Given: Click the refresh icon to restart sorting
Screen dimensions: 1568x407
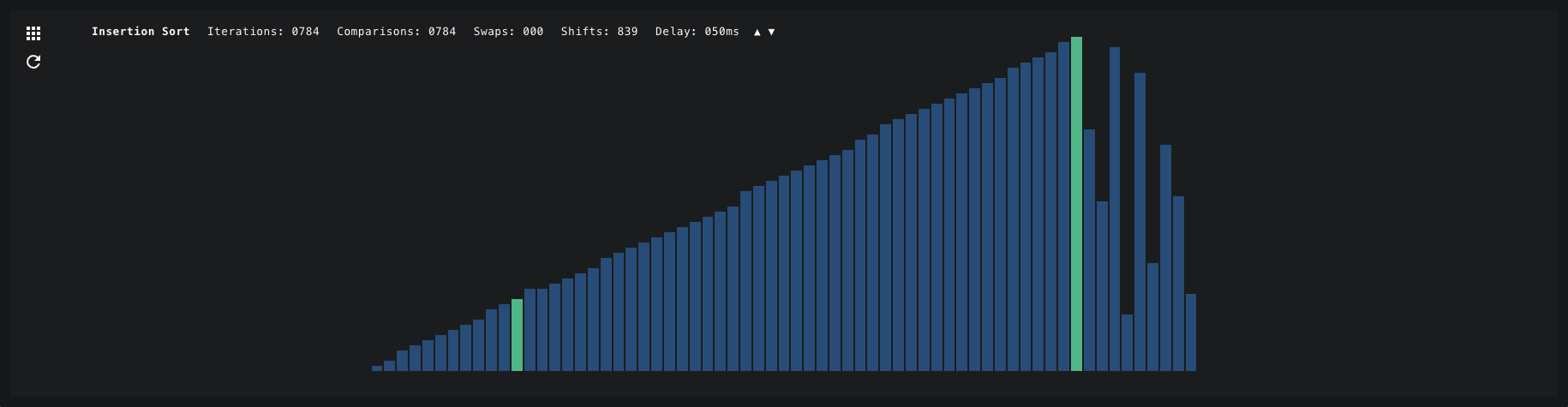Looking at the screenshot, I should (x=33, y=62).
